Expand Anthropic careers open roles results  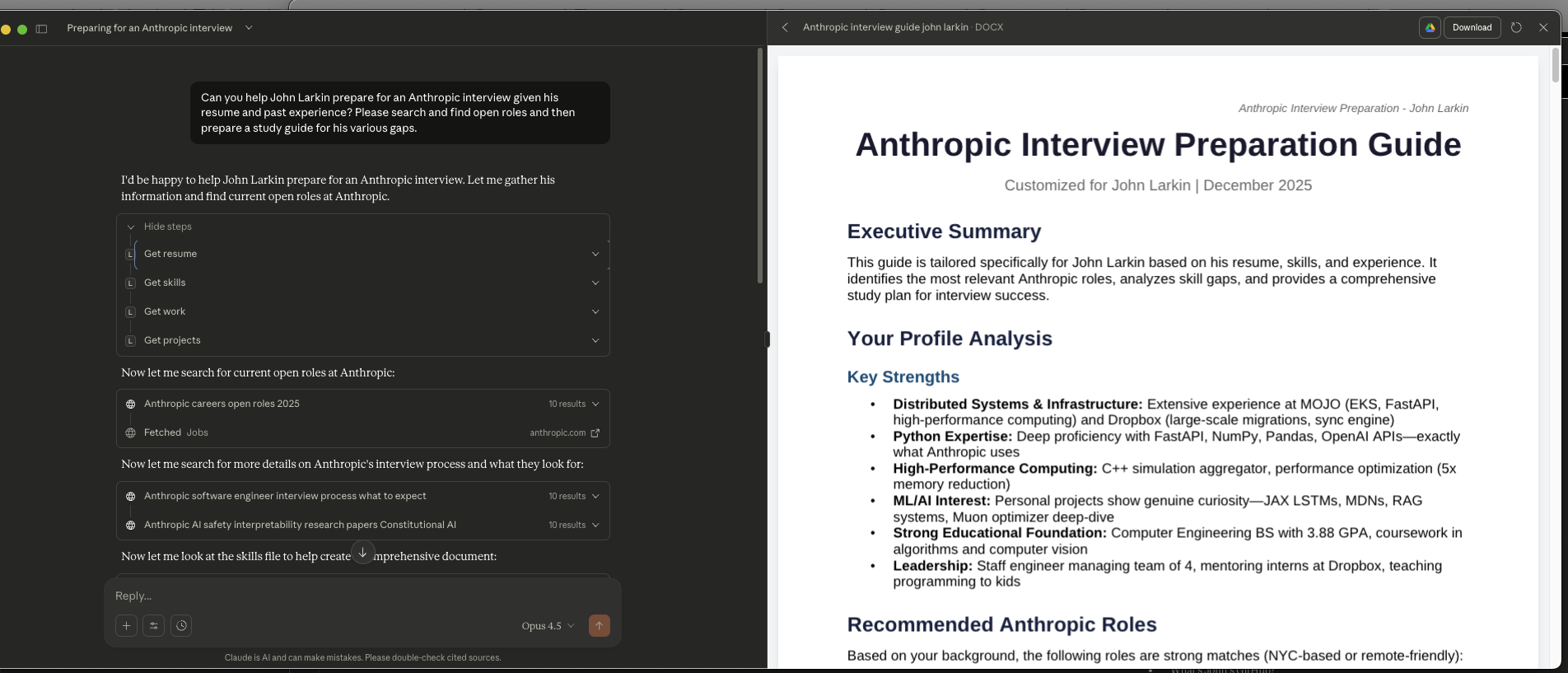(x=595, y=404)
